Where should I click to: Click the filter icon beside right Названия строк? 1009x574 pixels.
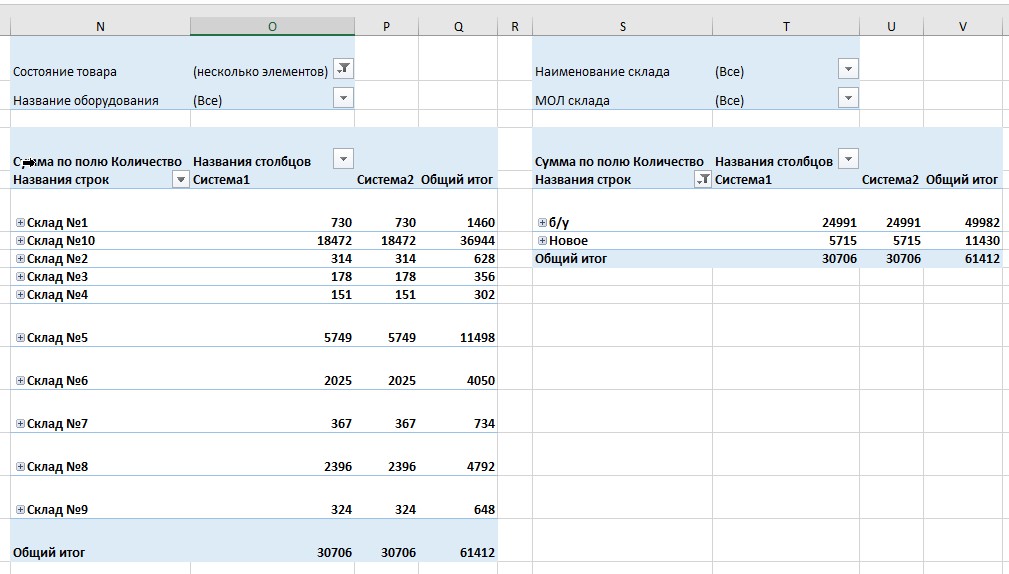703,180
